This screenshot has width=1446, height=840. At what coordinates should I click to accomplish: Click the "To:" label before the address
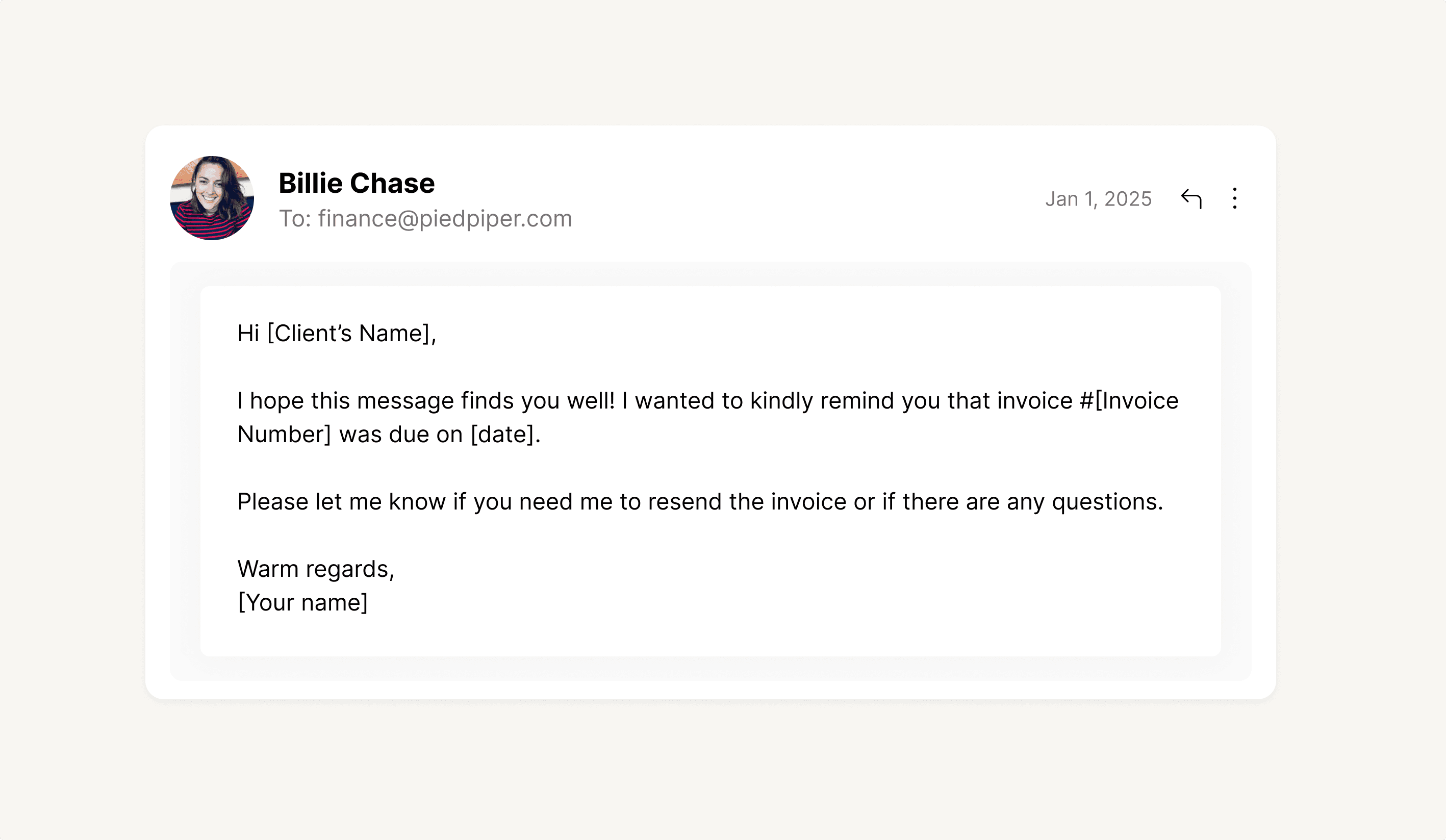point(295,219)
